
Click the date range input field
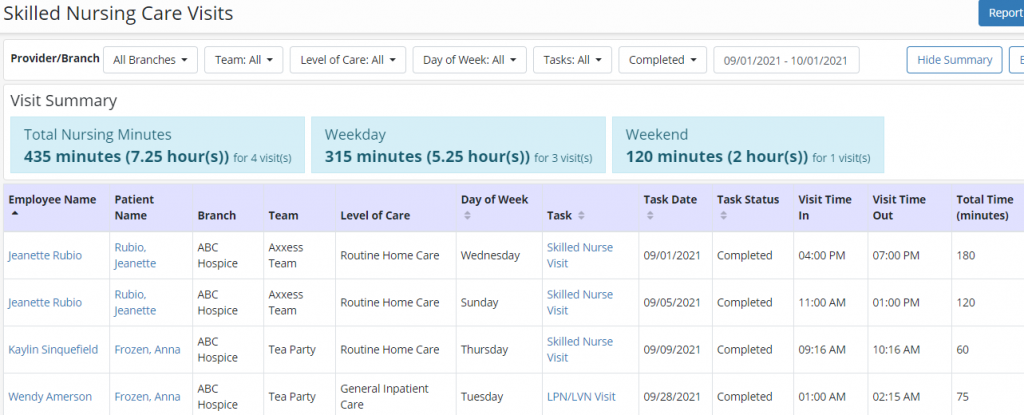785,60
